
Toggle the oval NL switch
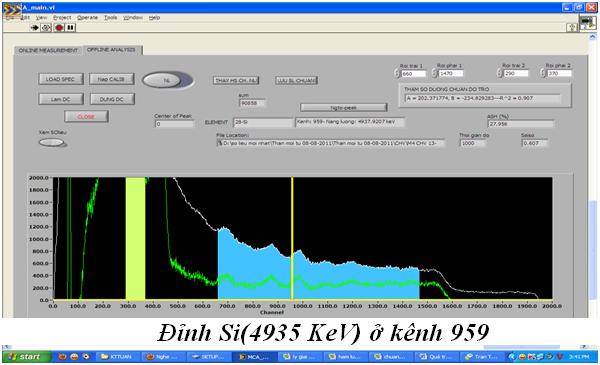[168, 80]
